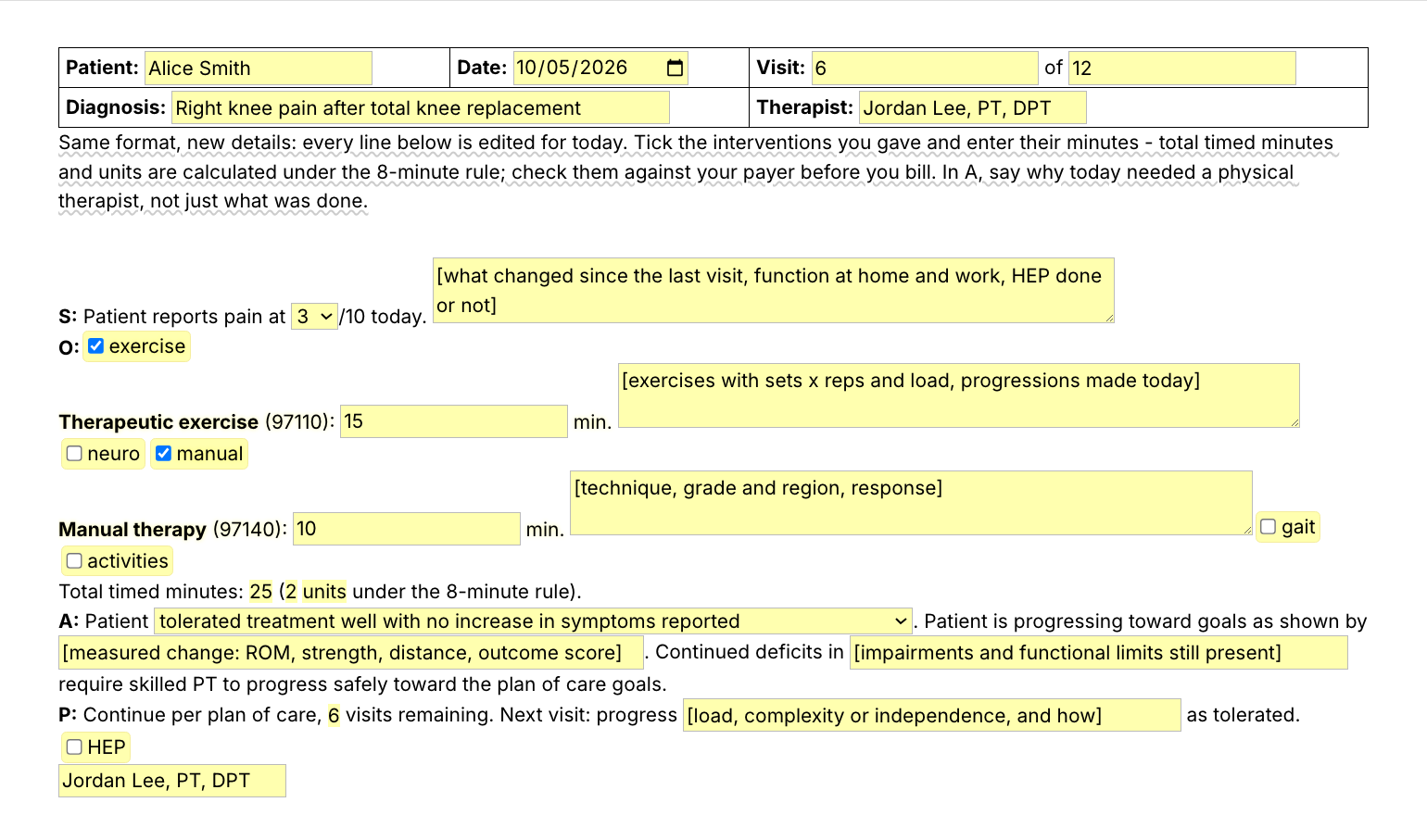Uncheck the exercise checkbox
The height and width of the screenshot is (840, 1427).
[95, 346]
